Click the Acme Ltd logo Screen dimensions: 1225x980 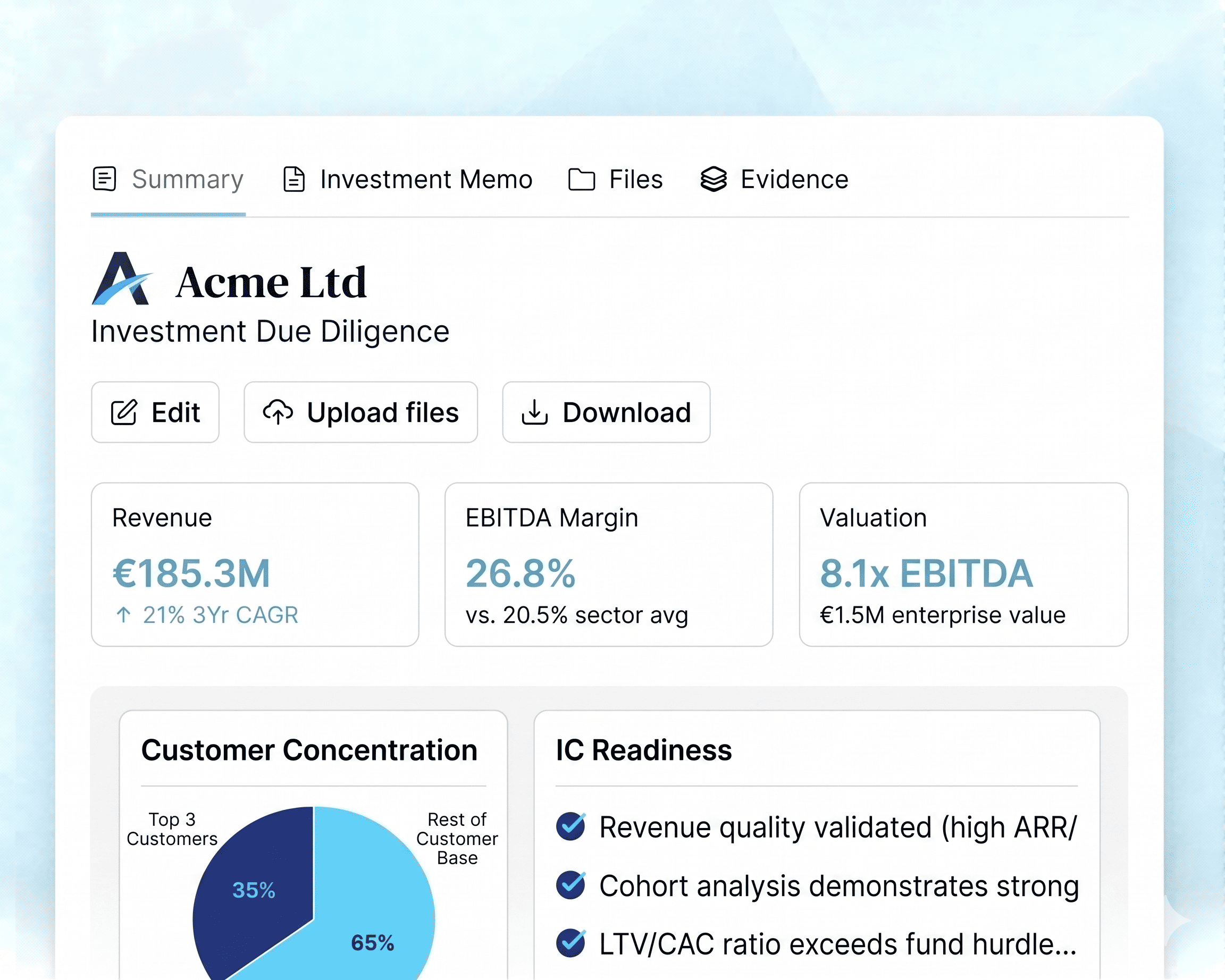coord(122,280)
